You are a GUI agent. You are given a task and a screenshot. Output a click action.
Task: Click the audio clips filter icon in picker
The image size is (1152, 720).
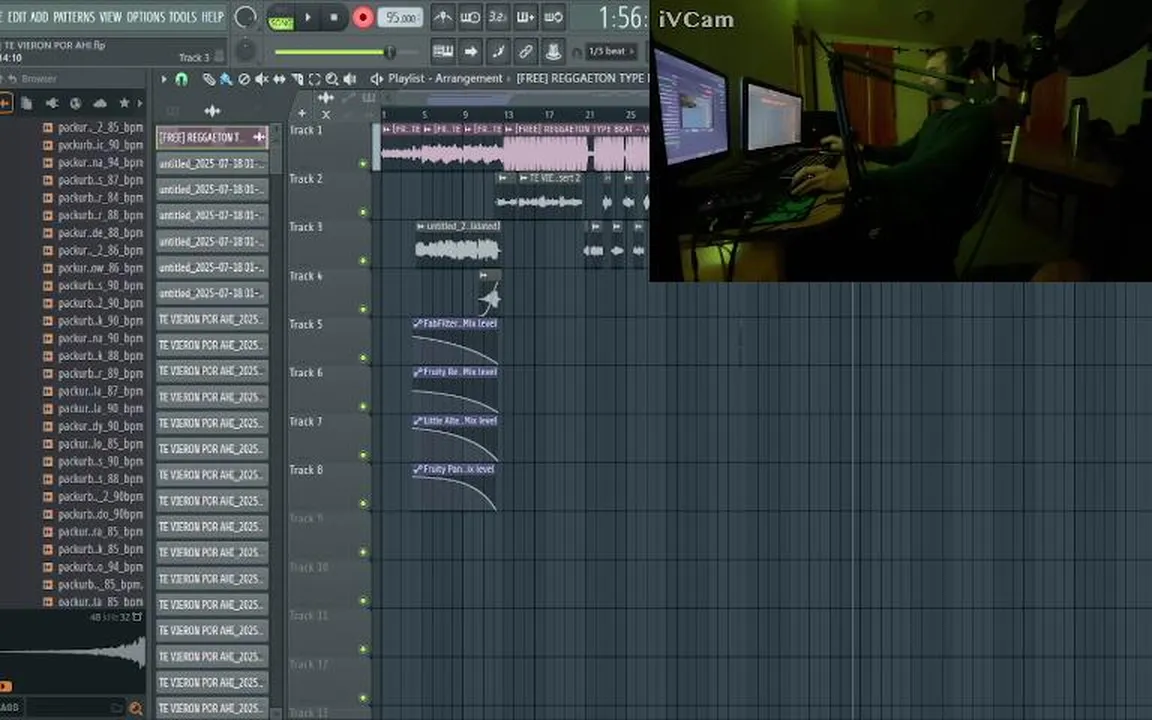tap(212, 111)
